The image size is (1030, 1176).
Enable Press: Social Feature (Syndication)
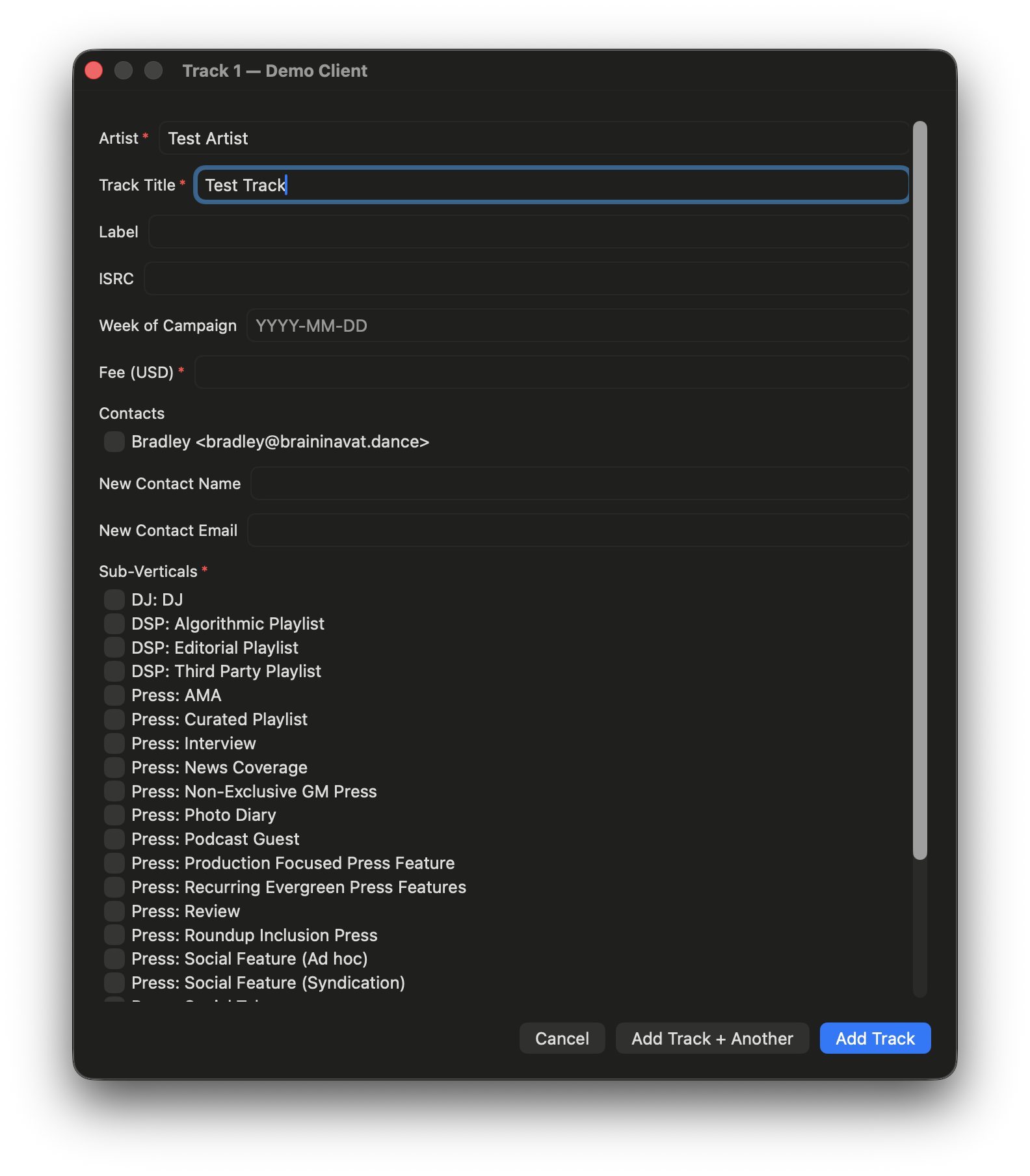[114, 983]
